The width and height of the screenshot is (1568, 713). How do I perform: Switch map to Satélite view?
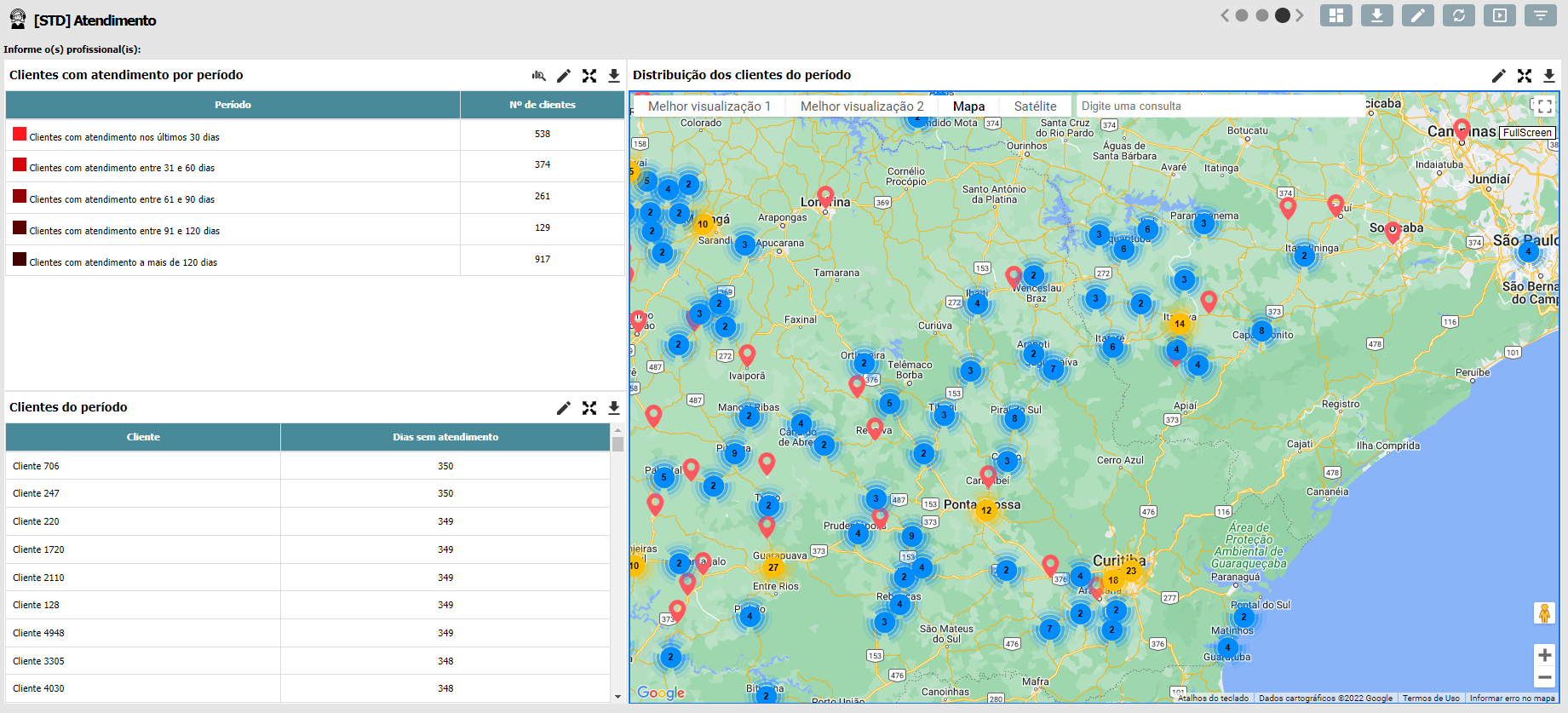pos(1035,106)
